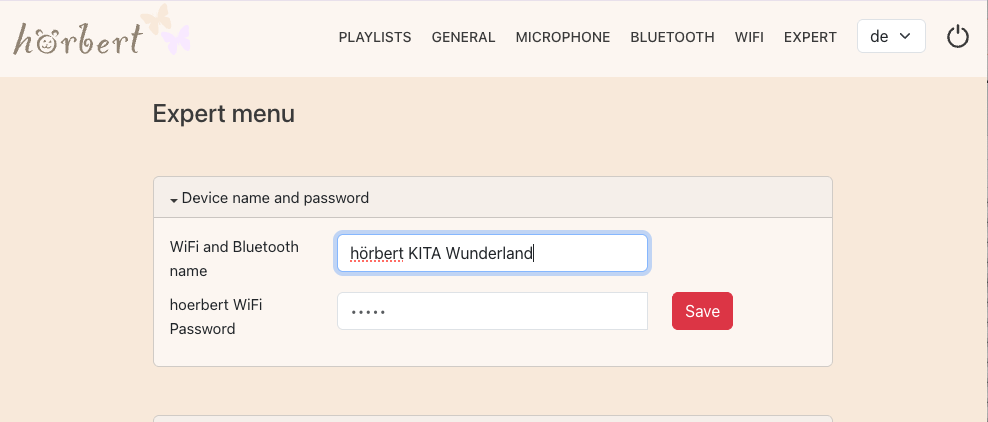Click the red-underlined word hörbert in name field
988x422 pixels.
coord(376,254)
